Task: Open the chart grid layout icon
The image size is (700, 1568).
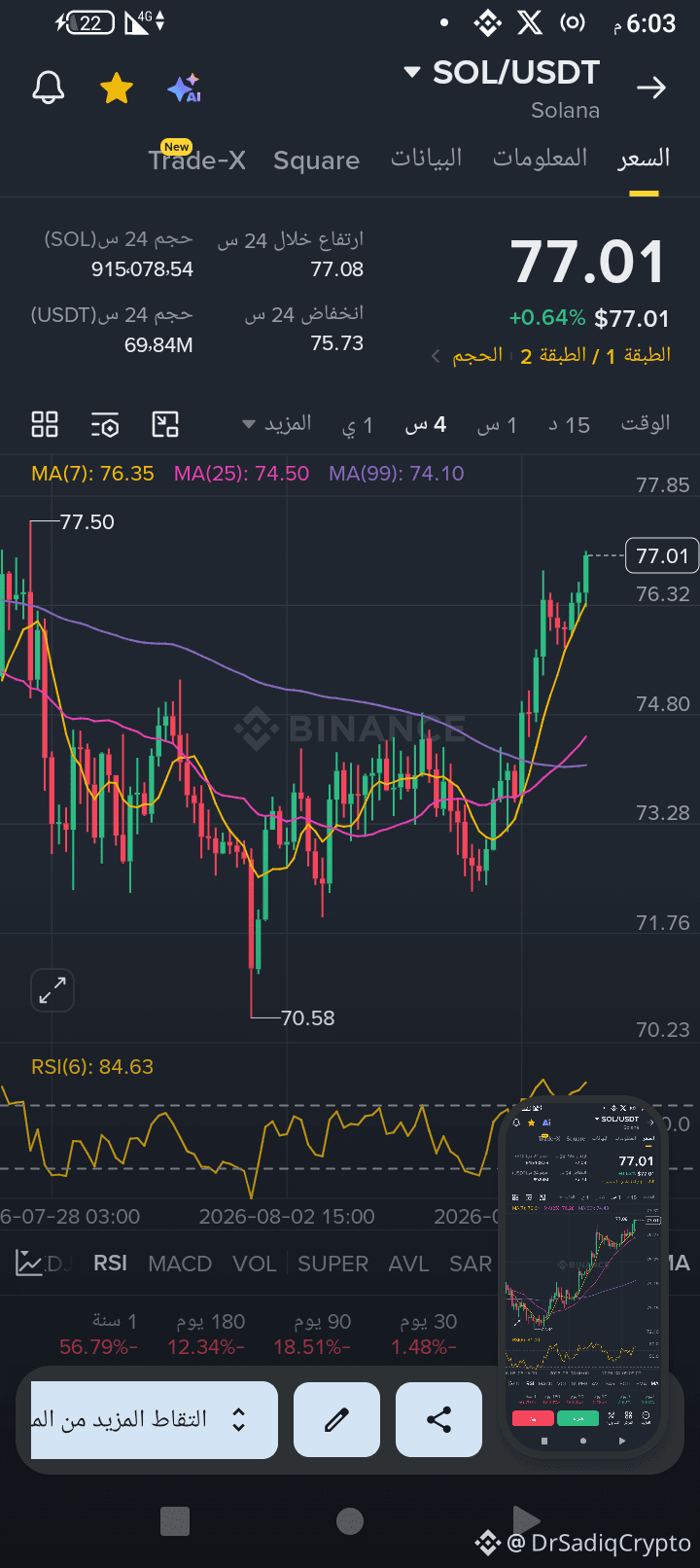Action: (x=45, y=424)
